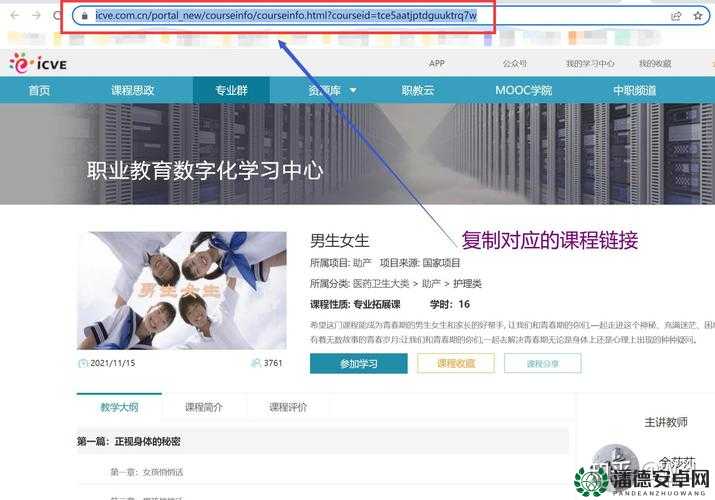Click the 男生女生 course cover image

tap(182, 290)
